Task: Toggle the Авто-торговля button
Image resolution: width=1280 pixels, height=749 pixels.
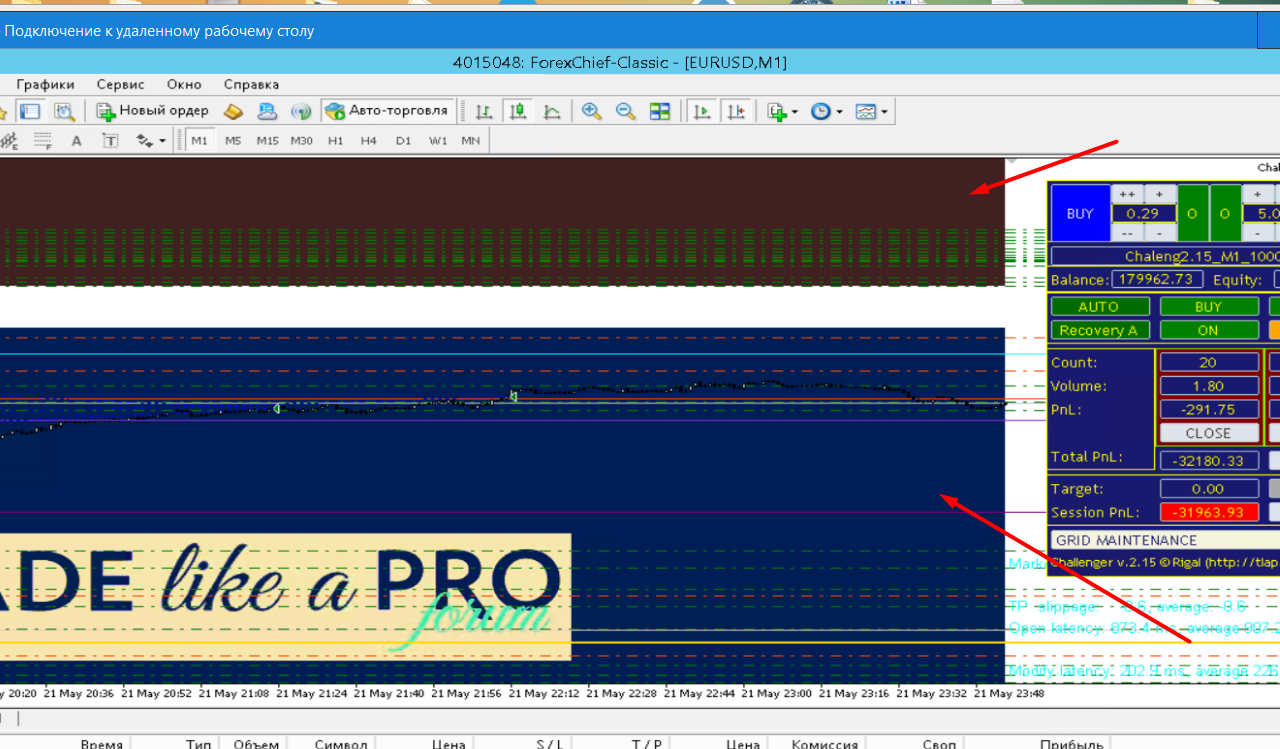Action: pyautogui.click(x=387, y=111)
